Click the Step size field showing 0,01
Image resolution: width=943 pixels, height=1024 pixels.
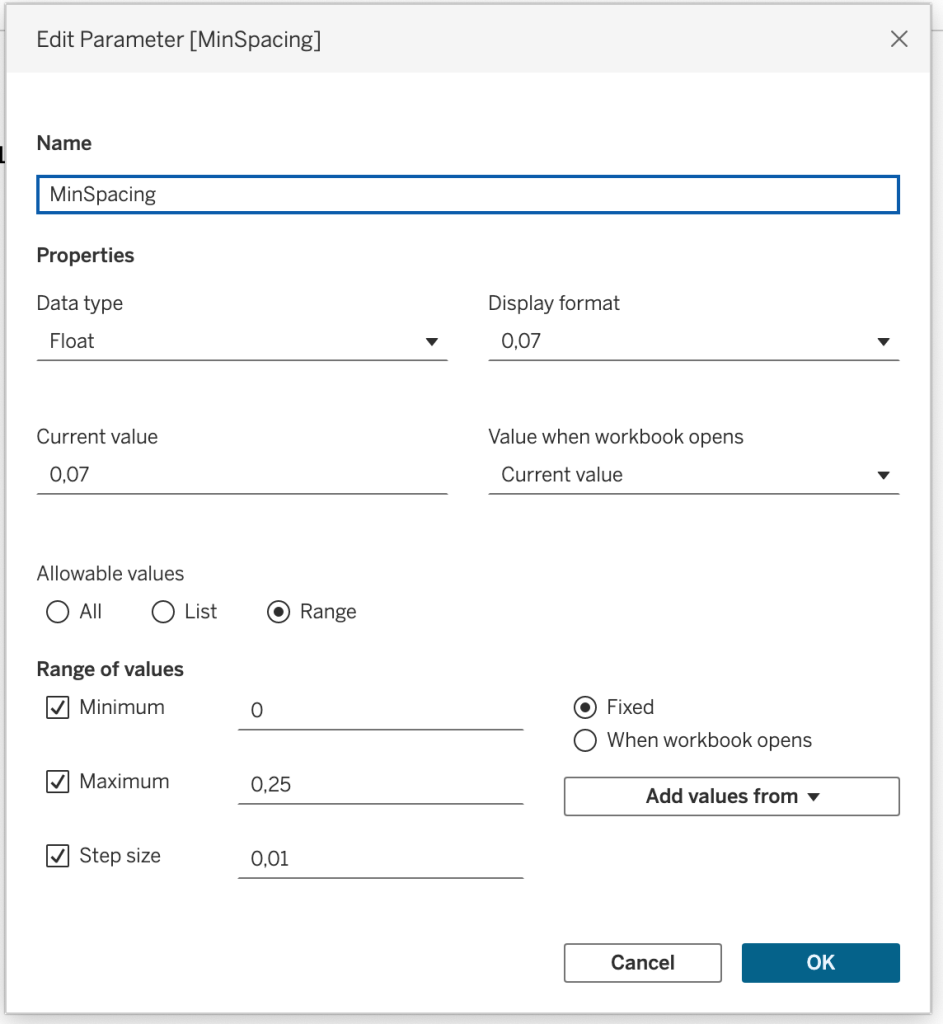tap(380, 859)
